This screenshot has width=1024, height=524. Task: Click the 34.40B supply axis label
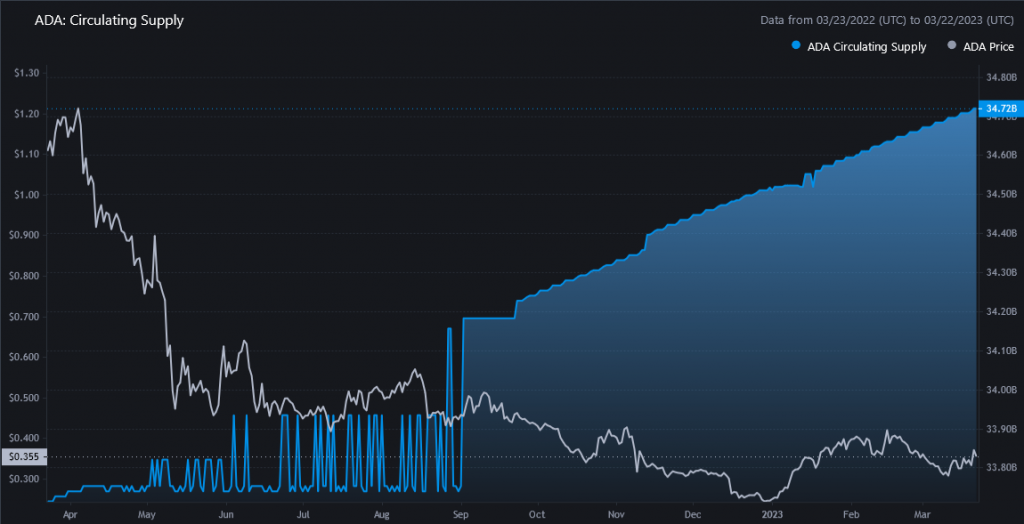[1000, 233]
